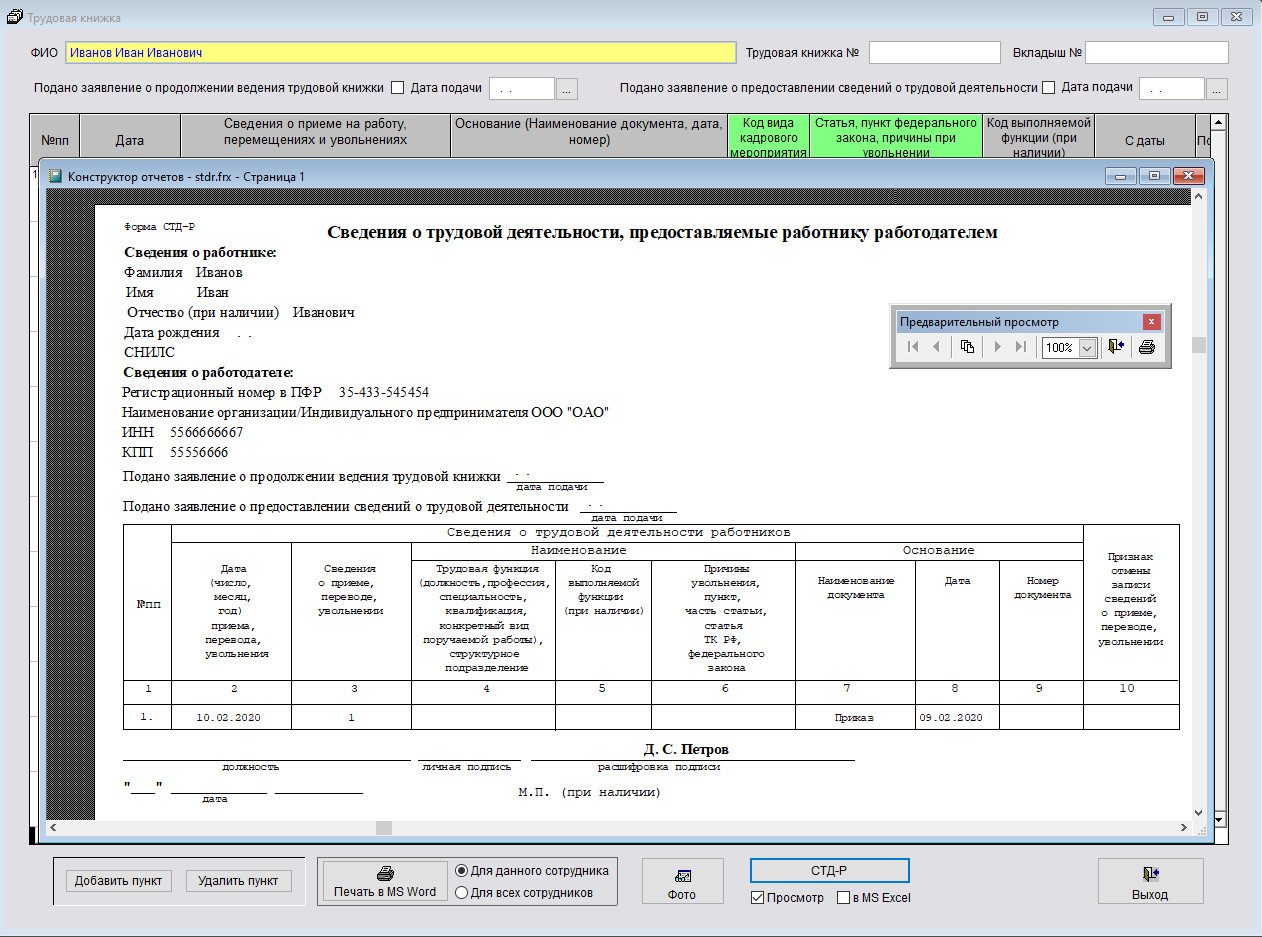The width and height of the screenshot is (1262, 937).
Task: Select Для всех сотрудников radio button
Action: [x=462, y=892]
